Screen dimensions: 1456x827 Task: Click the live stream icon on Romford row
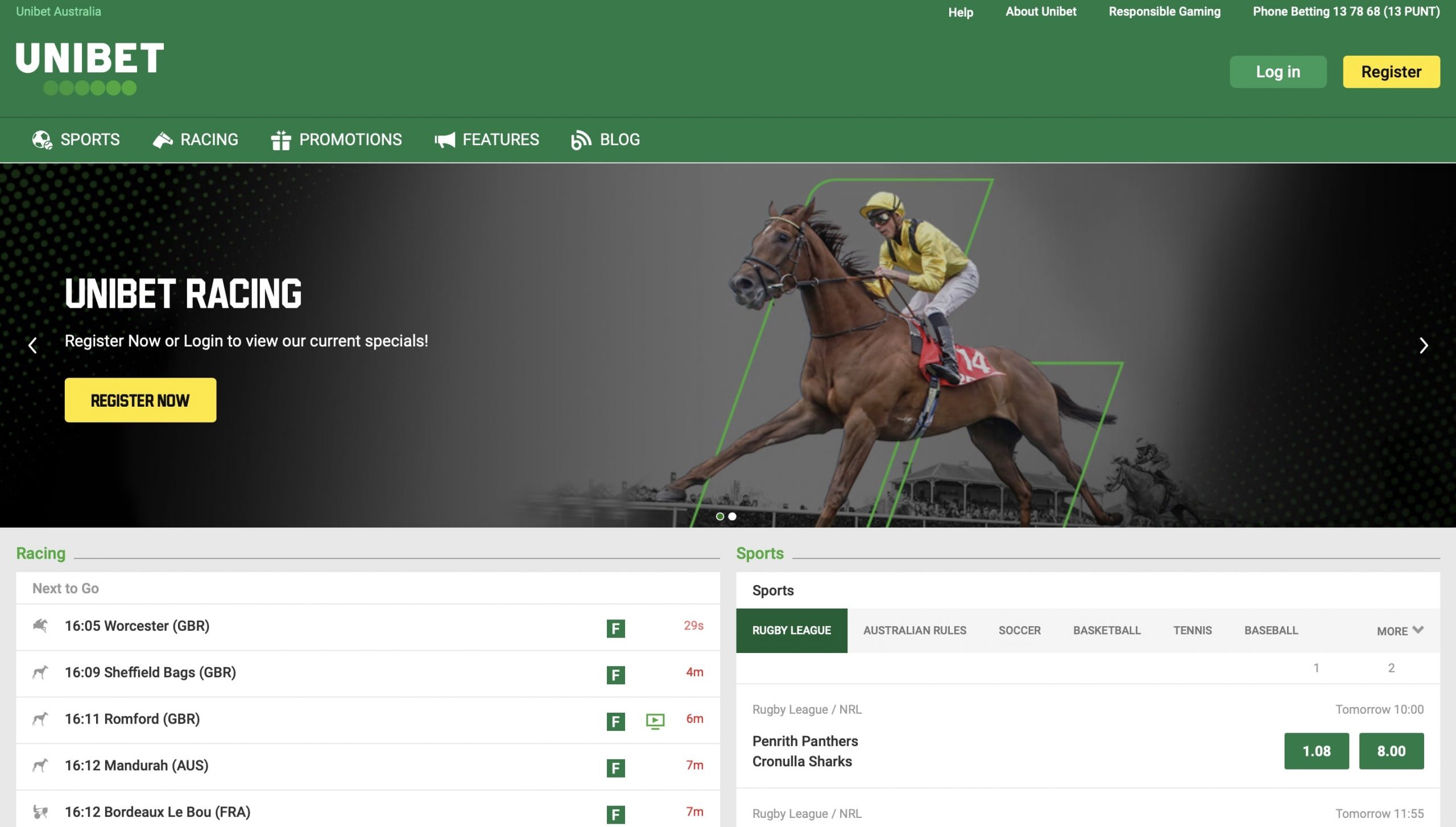tap(655, 722)
